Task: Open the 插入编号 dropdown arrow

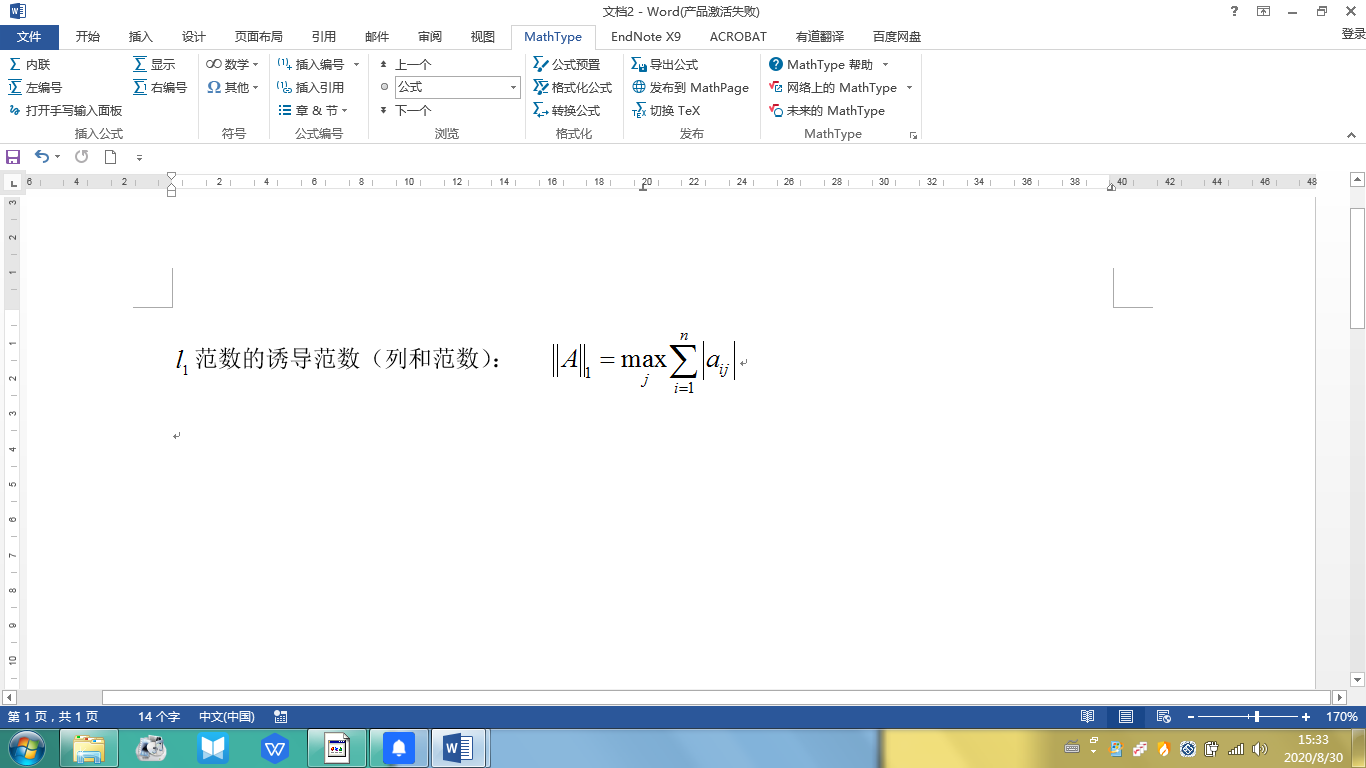Action: [x=357, y=64]
